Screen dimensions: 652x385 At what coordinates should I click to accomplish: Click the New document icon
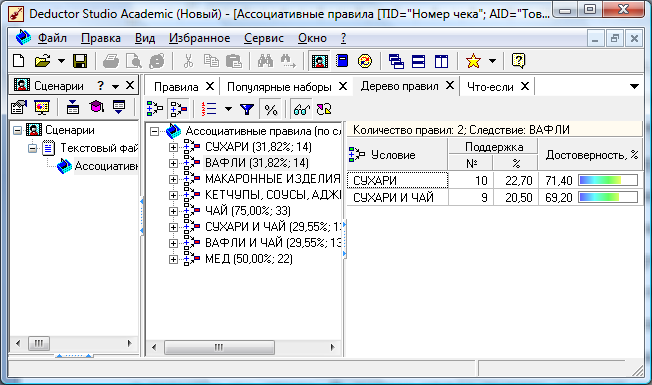[x=19, y=61]
